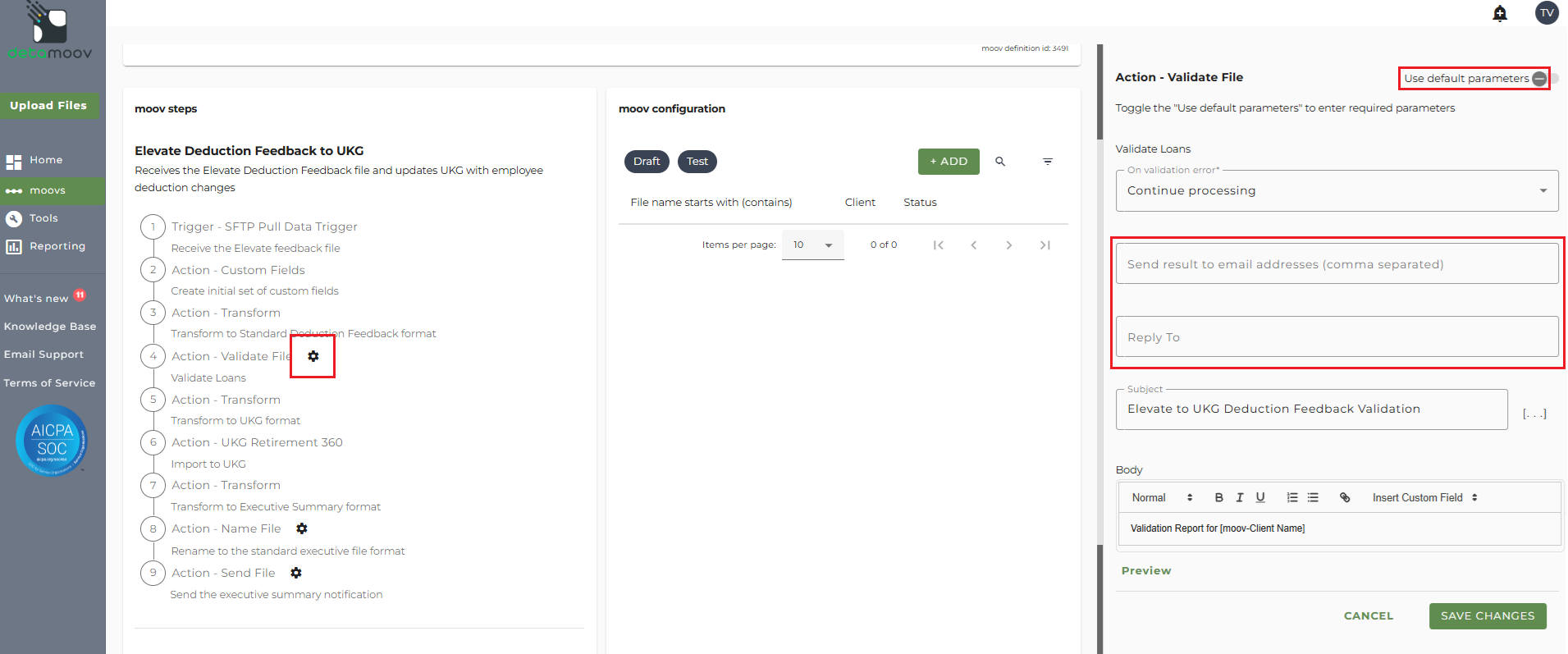Click the AICPA SOC badge
The height and width of the screenshot is (654, 1568).
(52, 441)
